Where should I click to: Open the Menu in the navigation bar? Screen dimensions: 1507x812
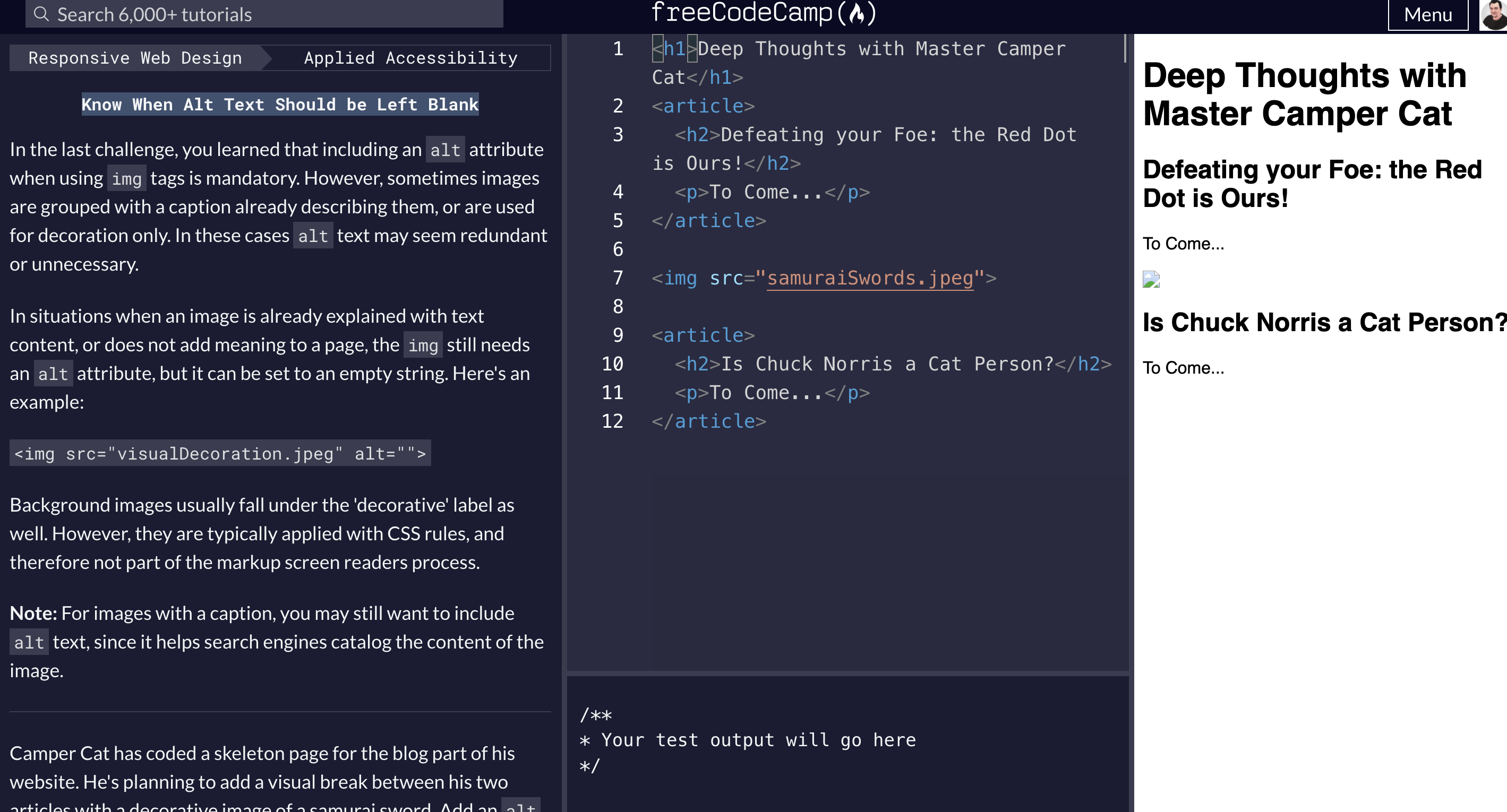[1428, 14]
